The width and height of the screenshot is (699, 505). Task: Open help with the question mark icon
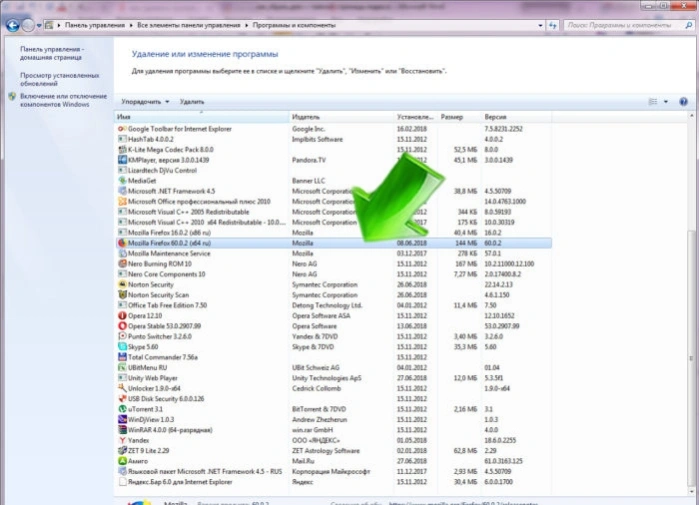point(683,102)
